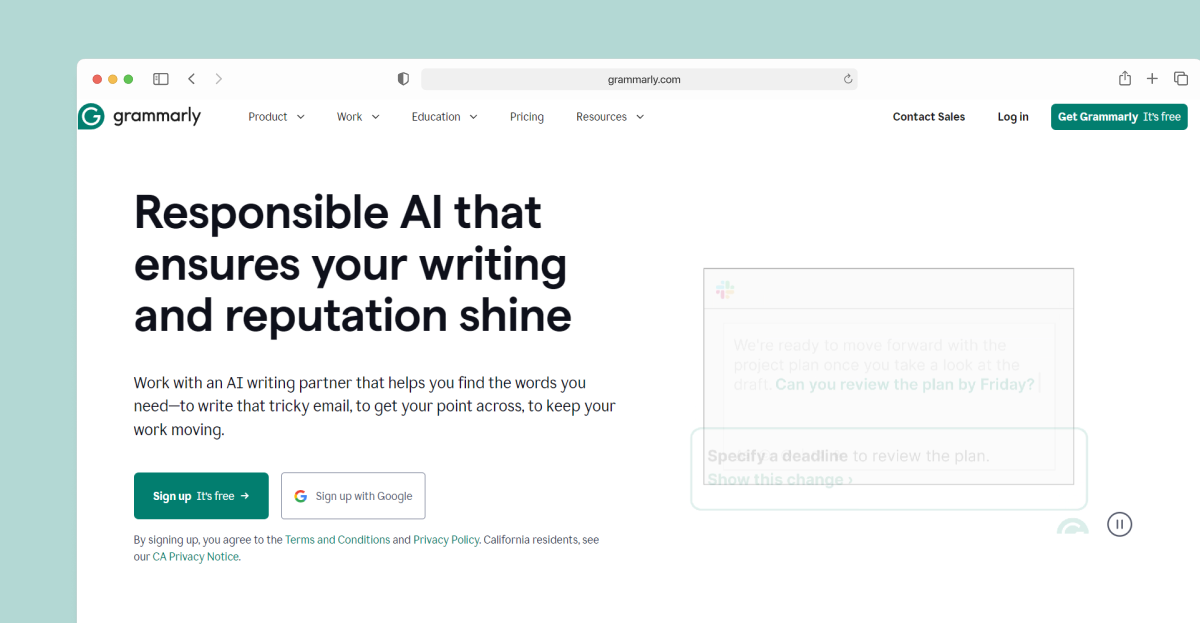The image size is (1200, 623).
Task: Click the Responsible AI headline
Action: (353, 264)
